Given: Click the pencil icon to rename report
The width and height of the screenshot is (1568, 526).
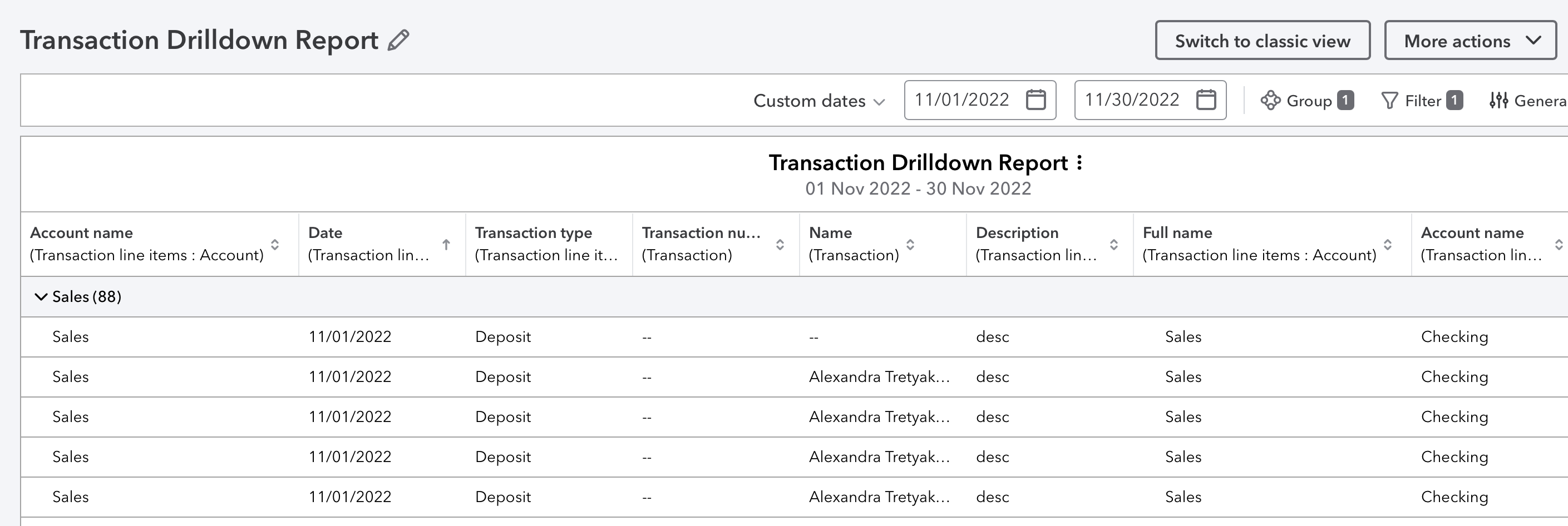Looking at the screenshot, I should click(399, 41).
